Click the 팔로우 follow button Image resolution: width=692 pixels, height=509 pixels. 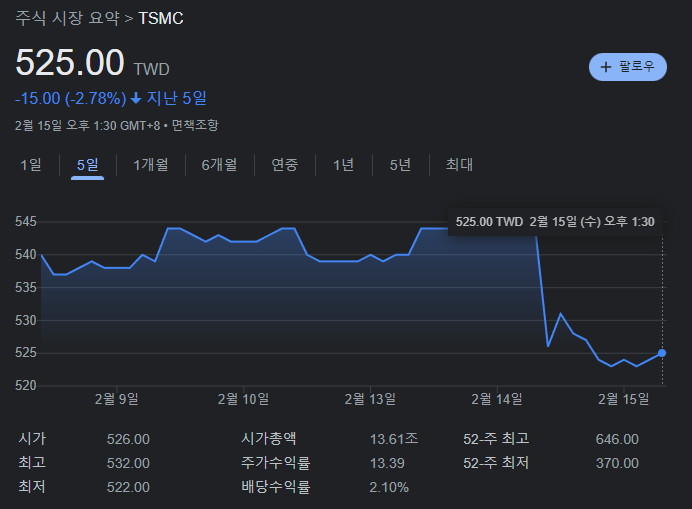click(628, 67)
